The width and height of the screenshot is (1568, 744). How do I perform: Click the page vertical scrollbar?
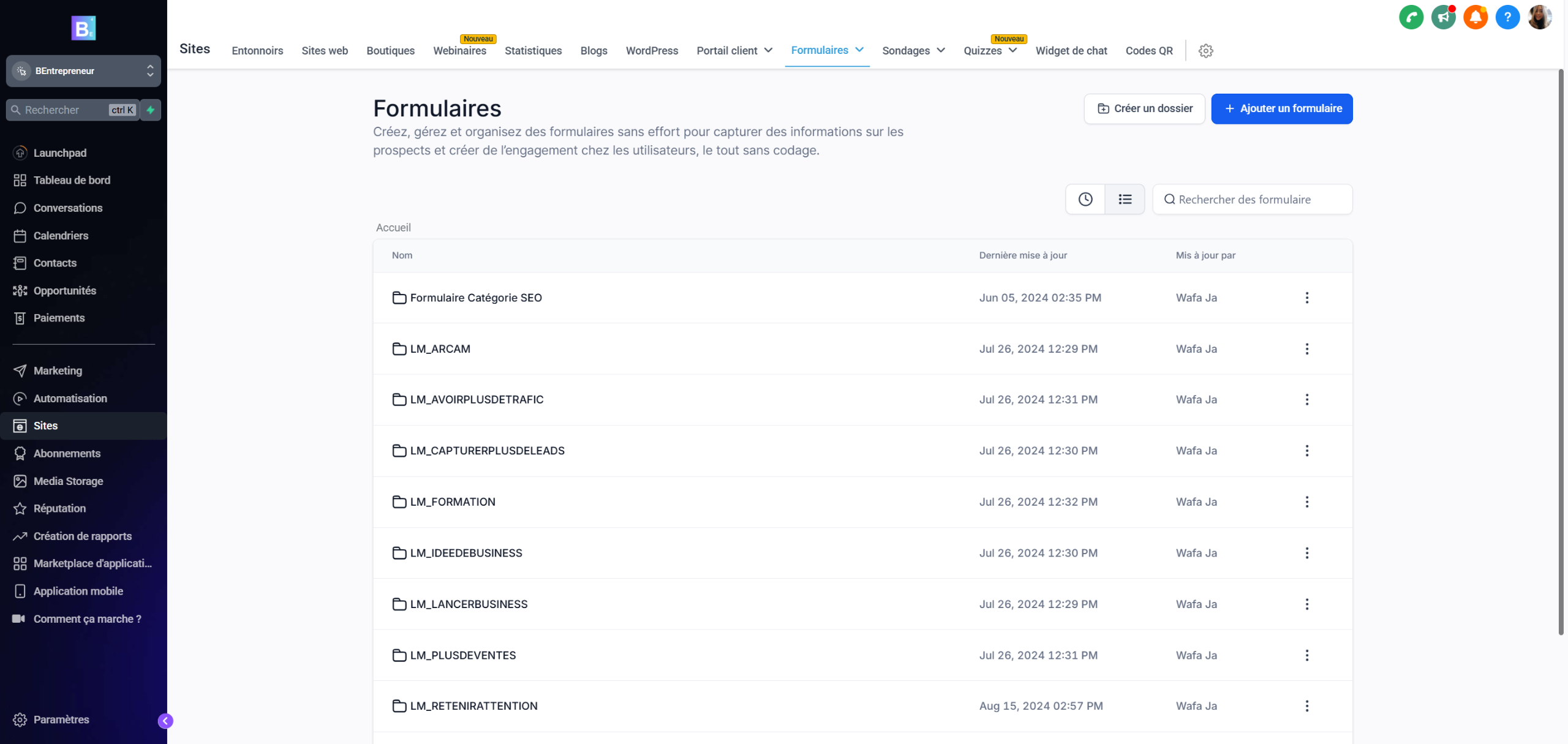[x=1561, y=352]
